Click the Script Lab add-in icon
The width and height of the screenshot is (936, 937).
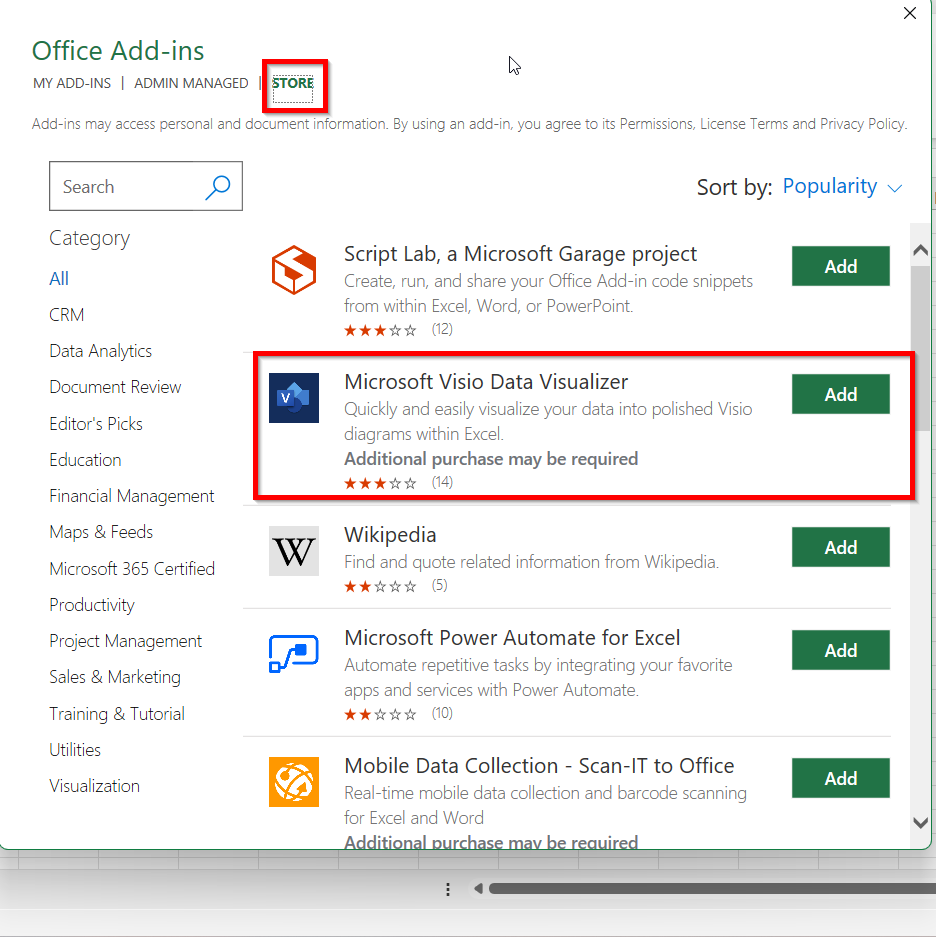tap(293, 270)
